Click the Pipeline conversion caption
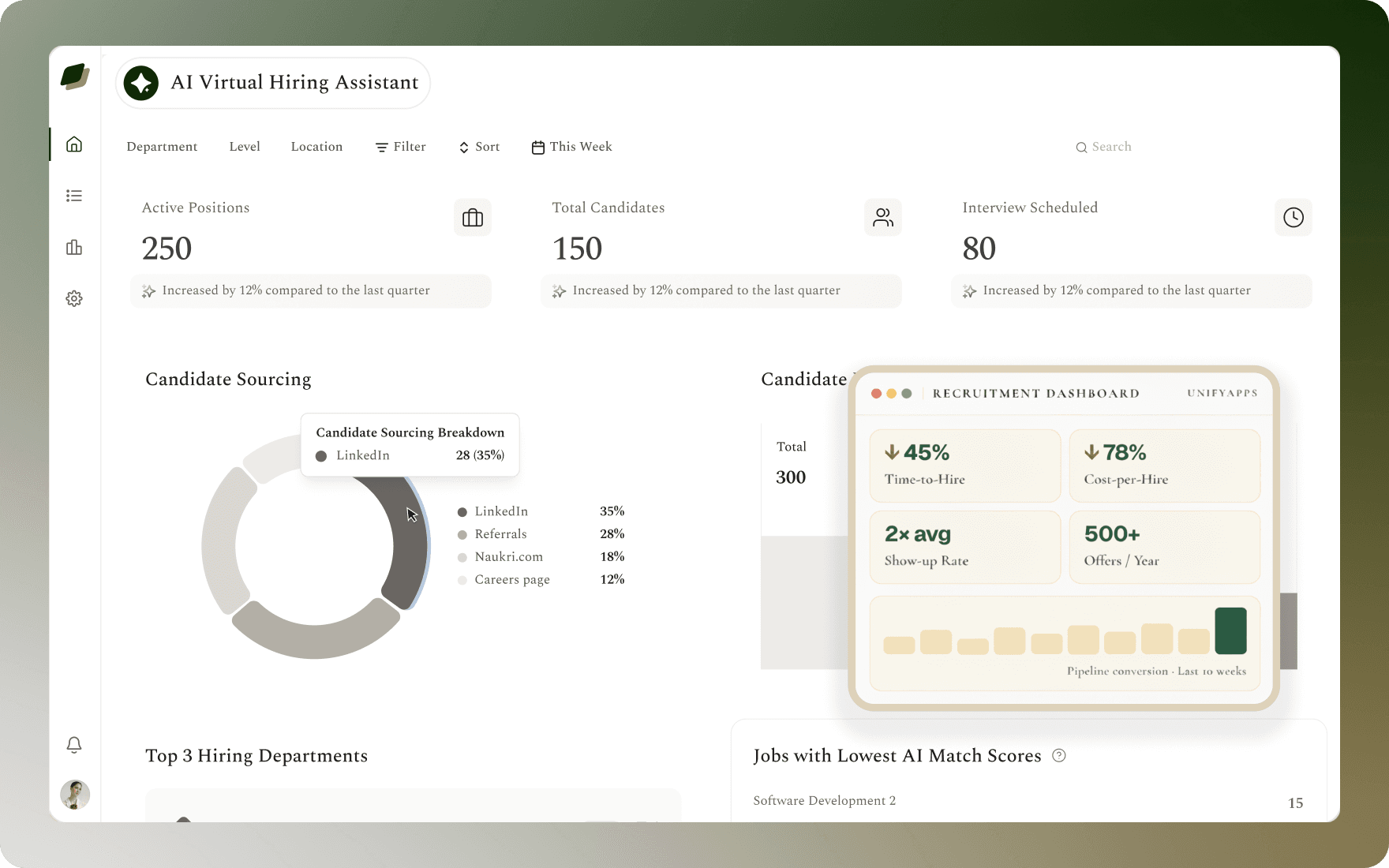The width and height of the screenshot is (1389, 868). pyautogui.click(x=1157, y=672)
